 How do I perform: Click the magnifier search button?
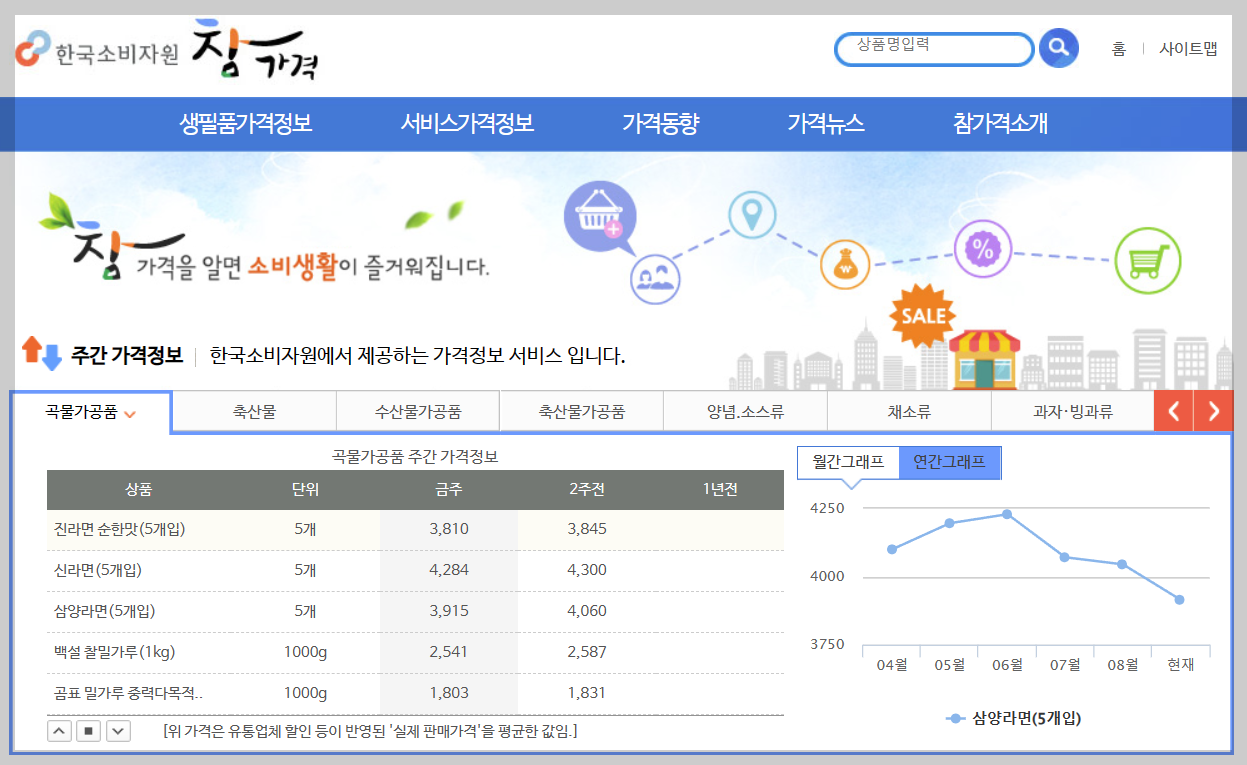(1058, 47)
